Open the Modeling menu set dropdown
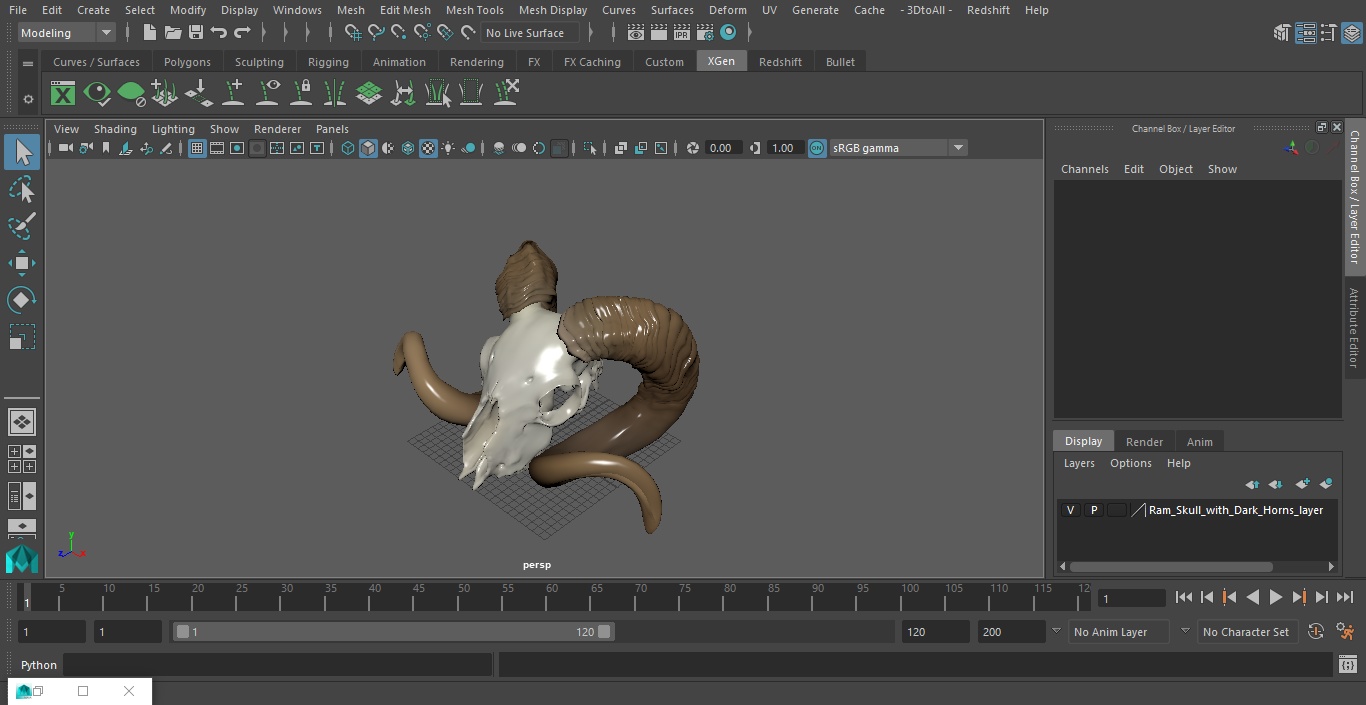Image resolution: width=1366 pixels, height=705 pixels. 67,33
